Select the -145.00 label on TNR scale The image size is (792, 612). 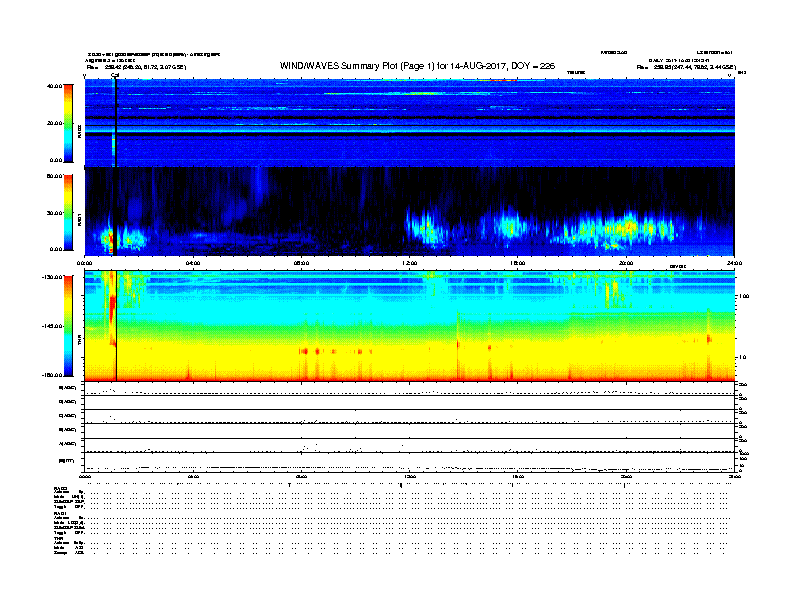pos(53,326)
